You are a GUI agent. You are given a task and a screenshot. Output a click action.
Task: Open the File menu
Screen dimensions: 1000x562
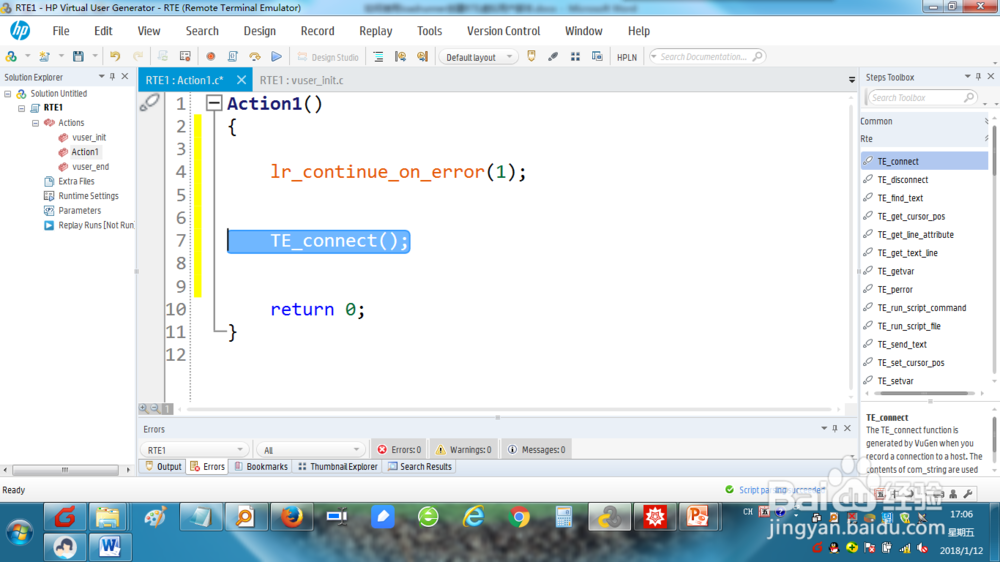[x=61, y=31]
